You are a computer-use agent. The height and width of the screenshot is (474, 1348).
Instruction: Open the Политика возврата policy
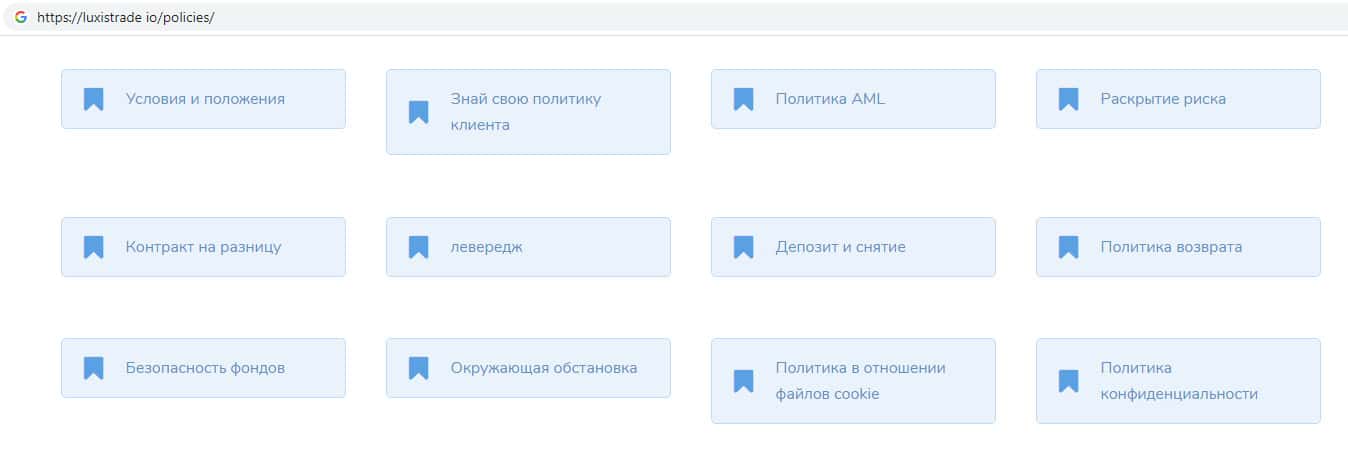coord(1178,247)
